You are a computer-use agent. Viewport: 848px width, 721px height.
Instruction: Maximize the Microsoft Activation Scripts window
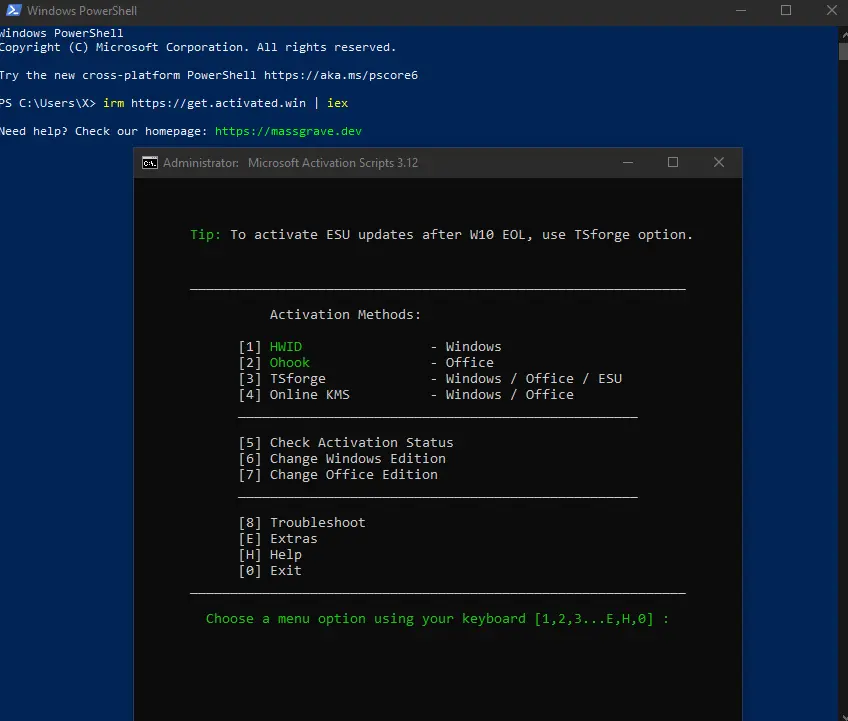673,162
